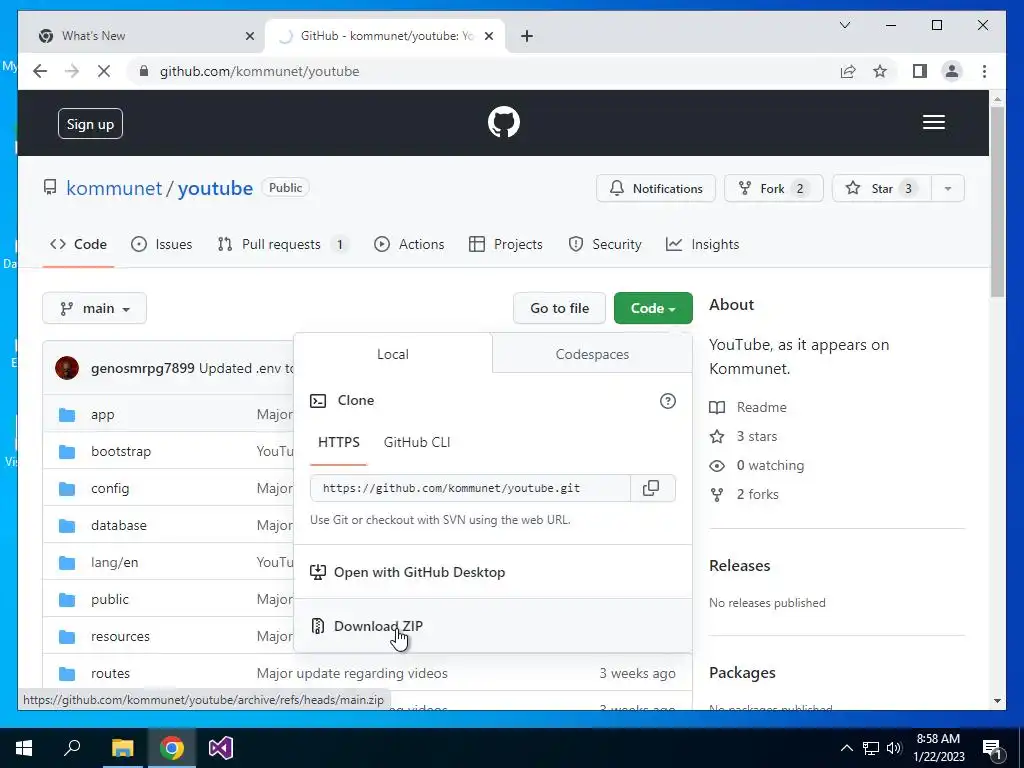Click the address bar URL
This screenshot has height=768, width=1024.
click(259, 71)
